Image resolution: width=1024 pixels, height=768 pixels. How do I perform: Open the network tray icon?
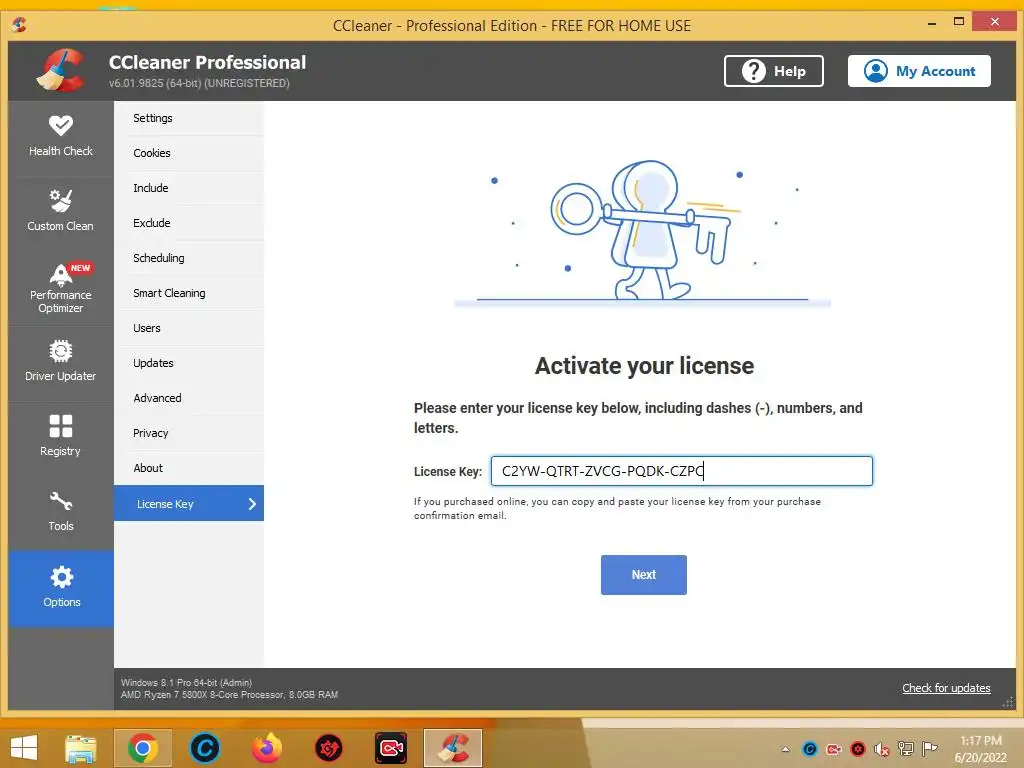[x=906, y=748]
